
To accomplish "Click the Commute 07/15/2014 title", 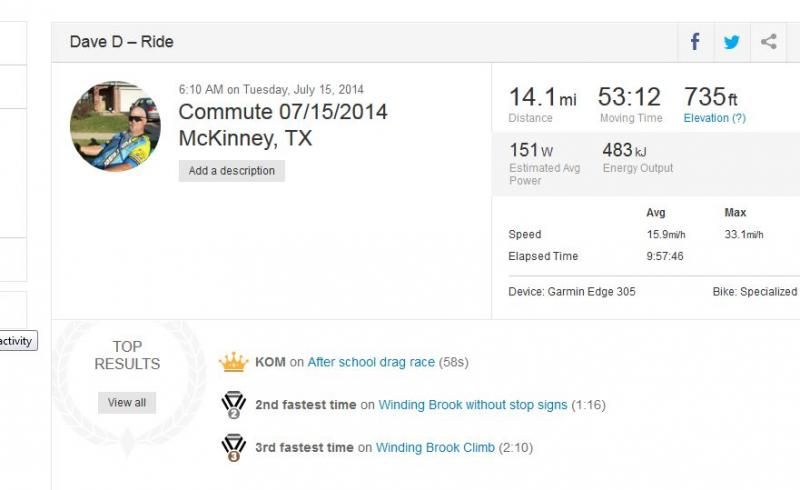I will tap(283, 112).
